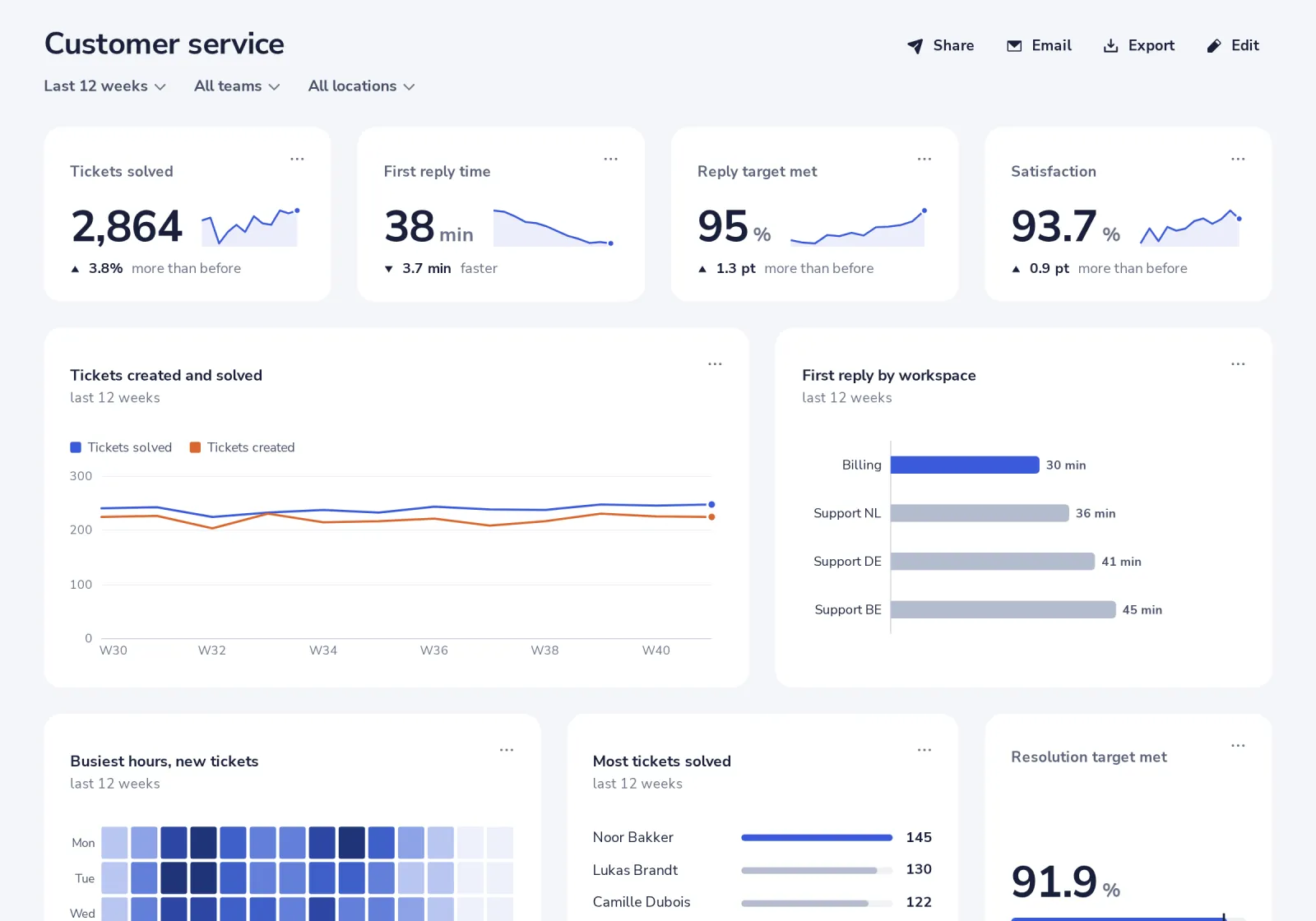Open the Satisfaction card three-dot menu
This screenshot has height=921, width=1316.
click(1238, 159)
